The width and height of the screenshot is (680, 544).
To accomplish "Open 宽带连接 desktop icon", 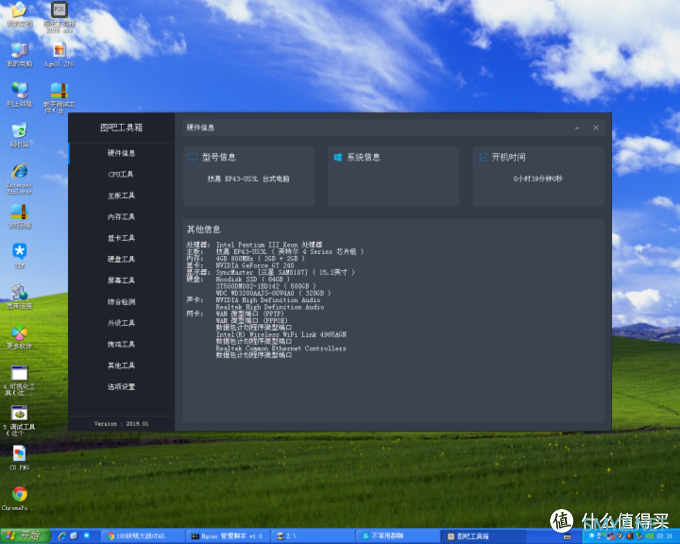I will 20,297.
